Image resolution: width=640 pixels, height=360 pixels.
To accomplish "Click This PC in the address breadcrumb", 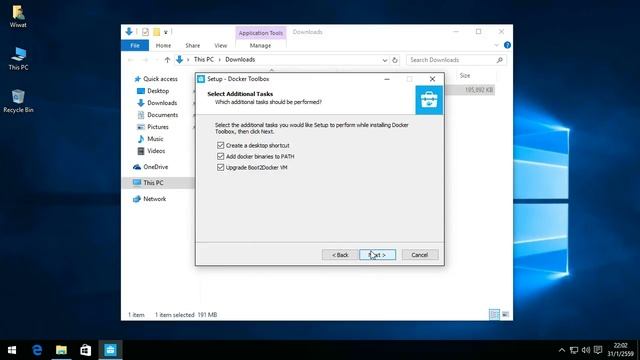I will click(204, 60).
